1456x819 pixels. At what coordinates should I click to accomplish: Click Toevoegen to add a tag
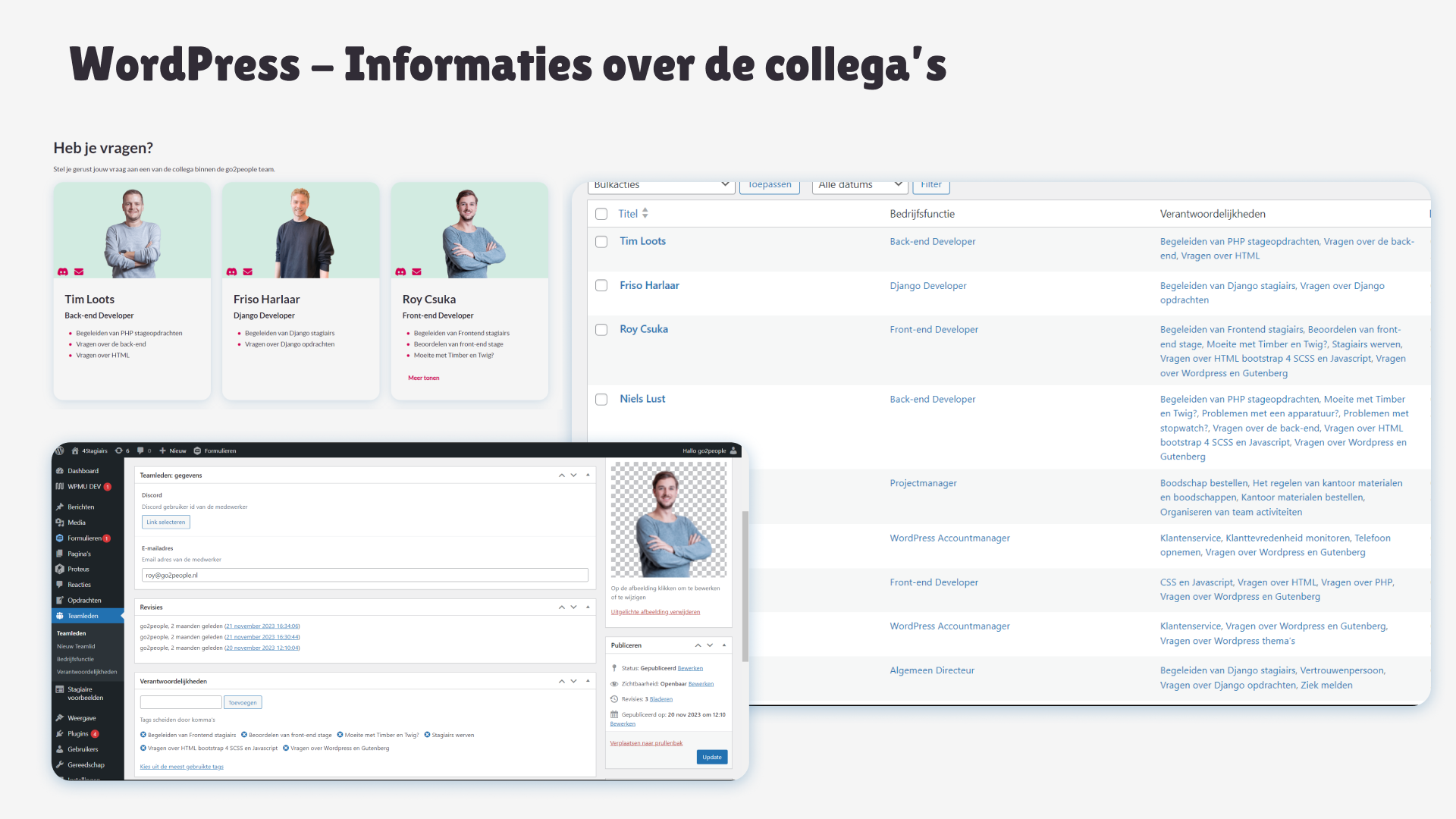(243, 703)
